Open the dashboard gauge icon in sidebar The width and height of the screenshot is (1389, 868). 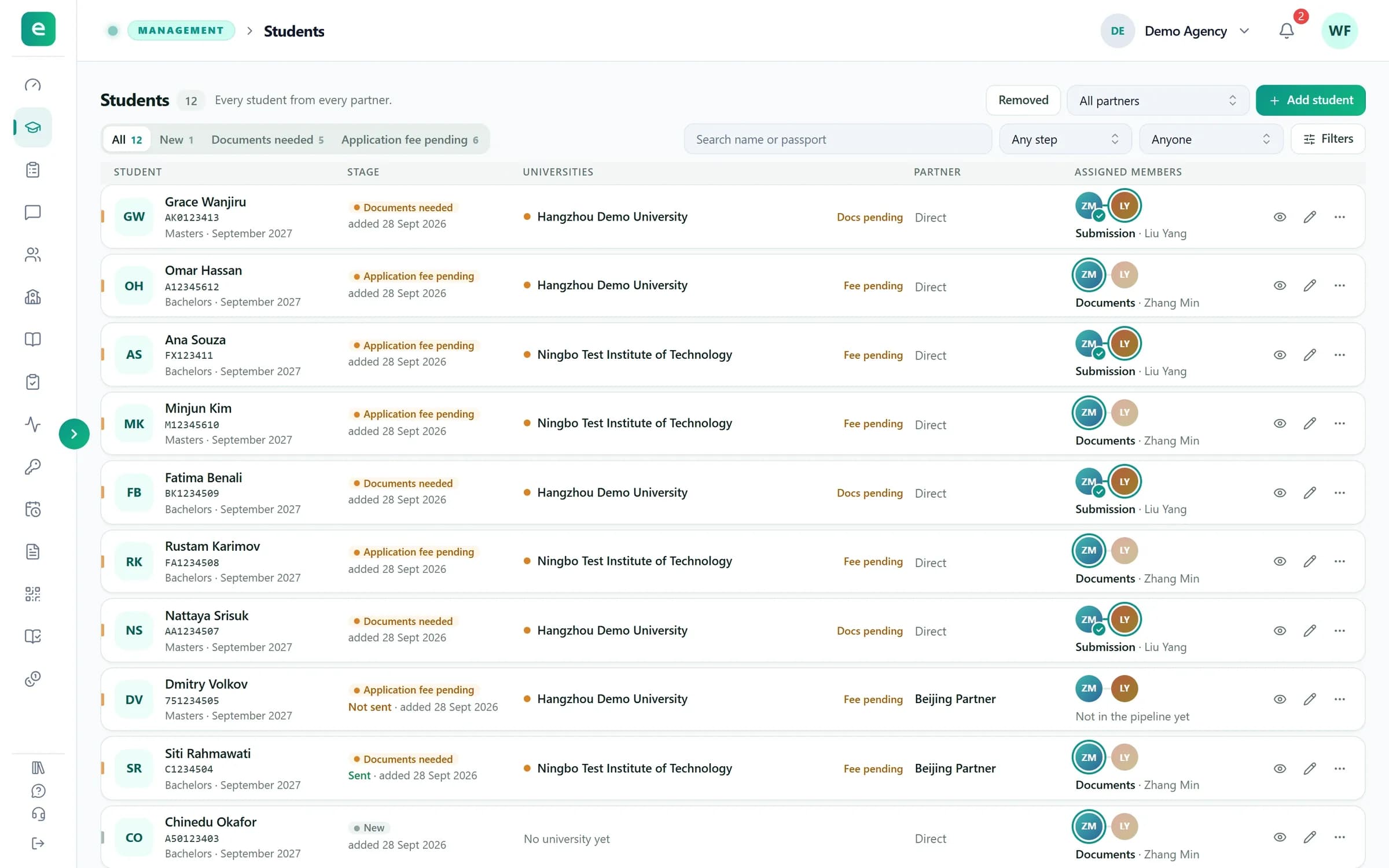point(33,85)
